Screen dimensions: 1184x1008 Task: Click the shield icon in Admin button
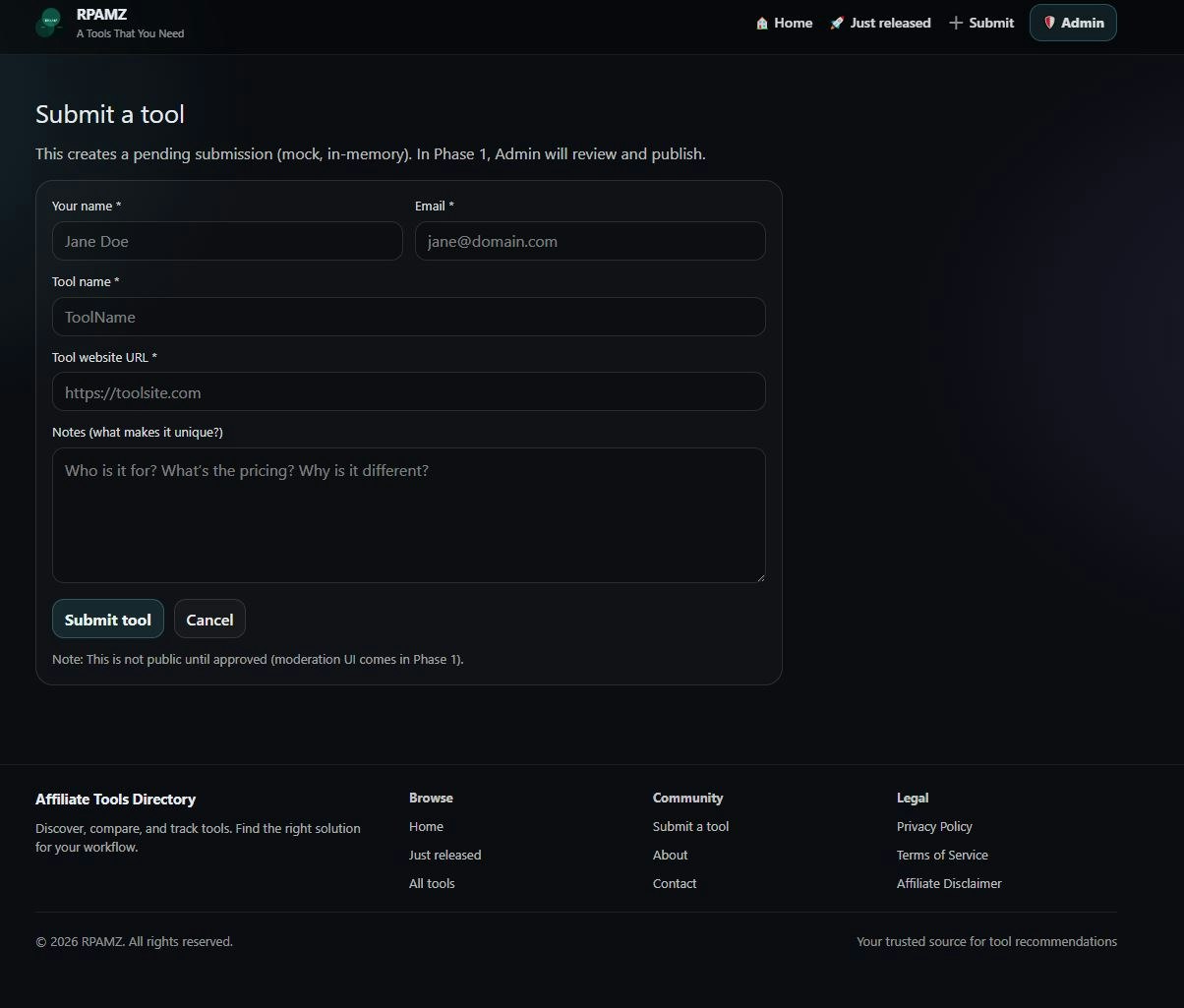click(x=1049, y=23)
